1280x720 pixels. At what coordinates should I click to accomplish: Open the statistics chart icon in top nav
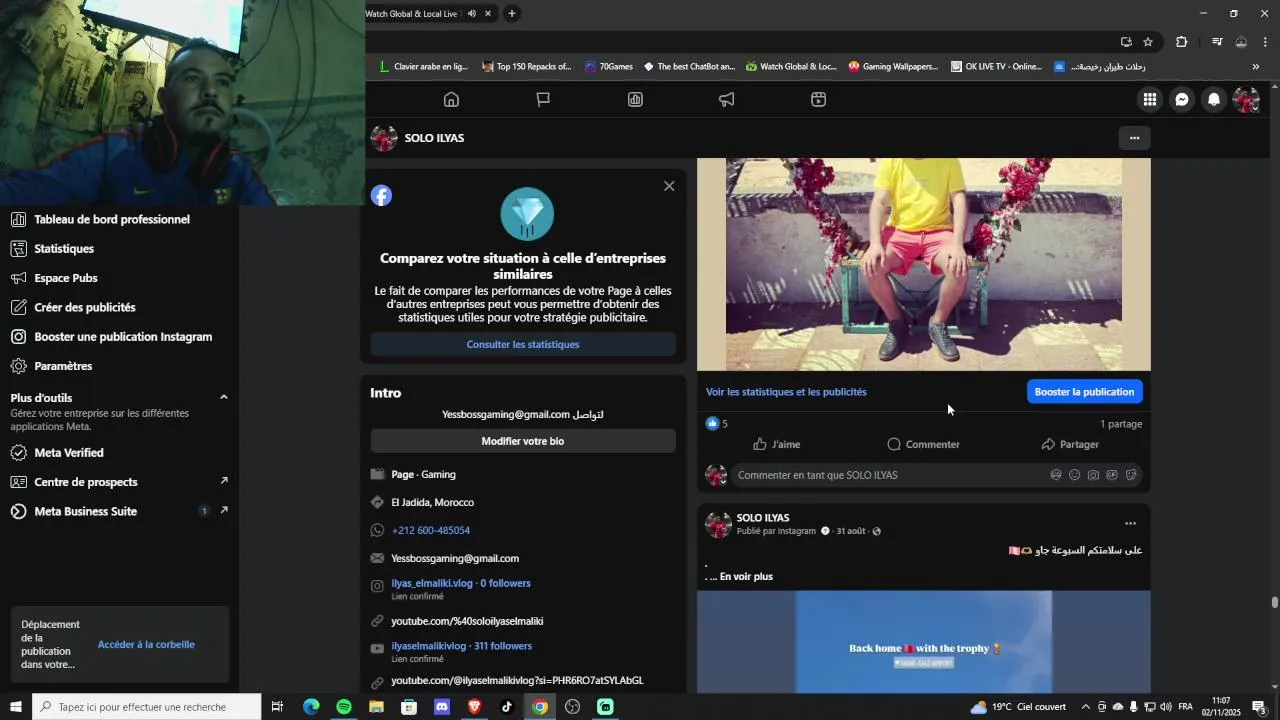(x=635, y=100)
